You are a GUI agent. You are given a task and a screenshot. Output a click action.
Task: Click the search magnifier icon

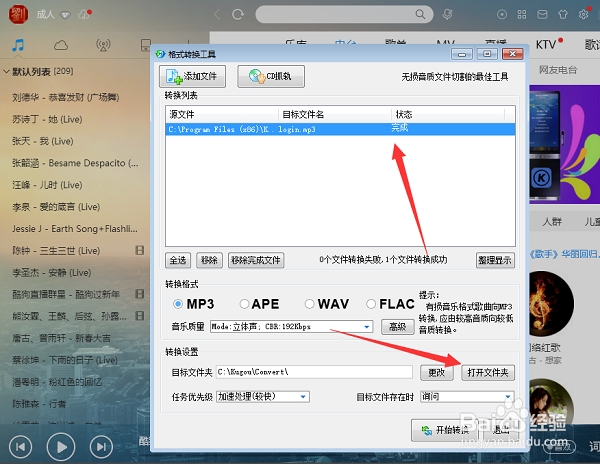coord(420,15)
